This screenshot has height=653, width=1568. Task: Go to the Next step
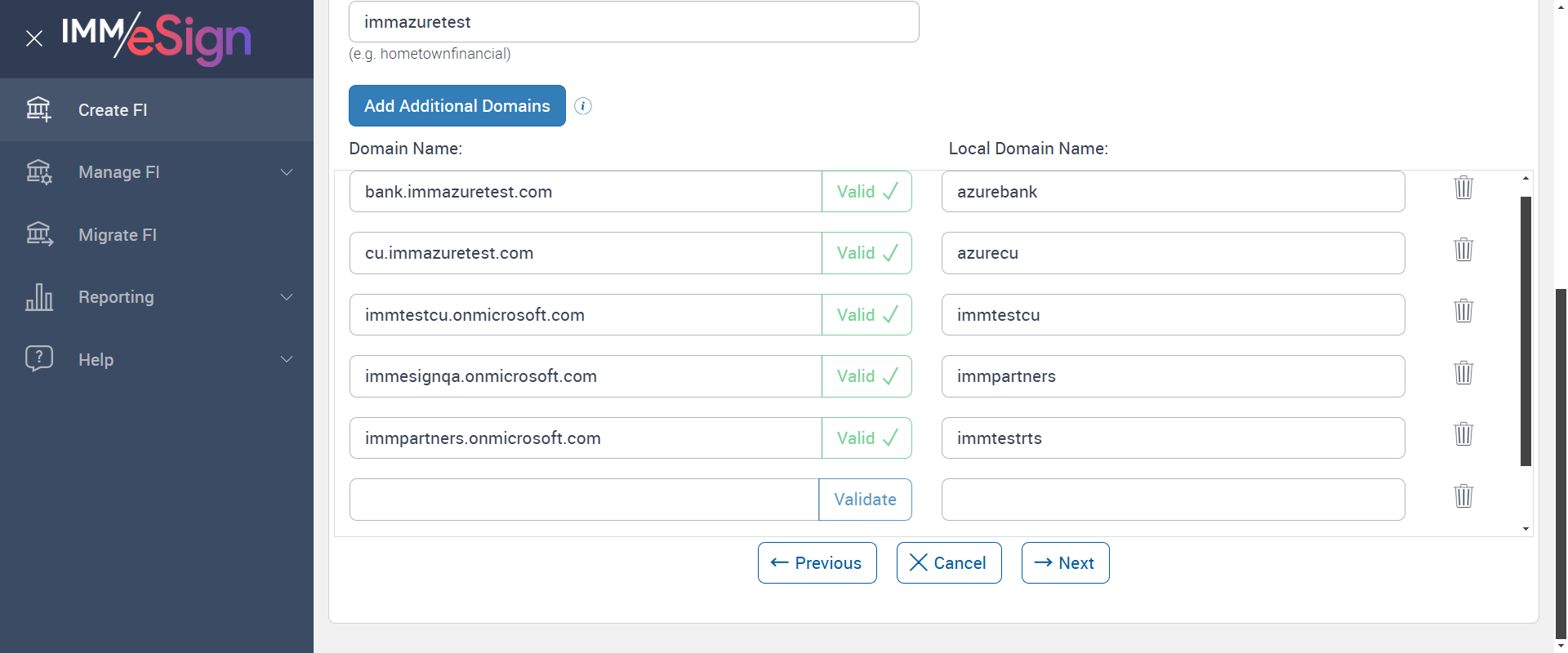[1065, 563]
